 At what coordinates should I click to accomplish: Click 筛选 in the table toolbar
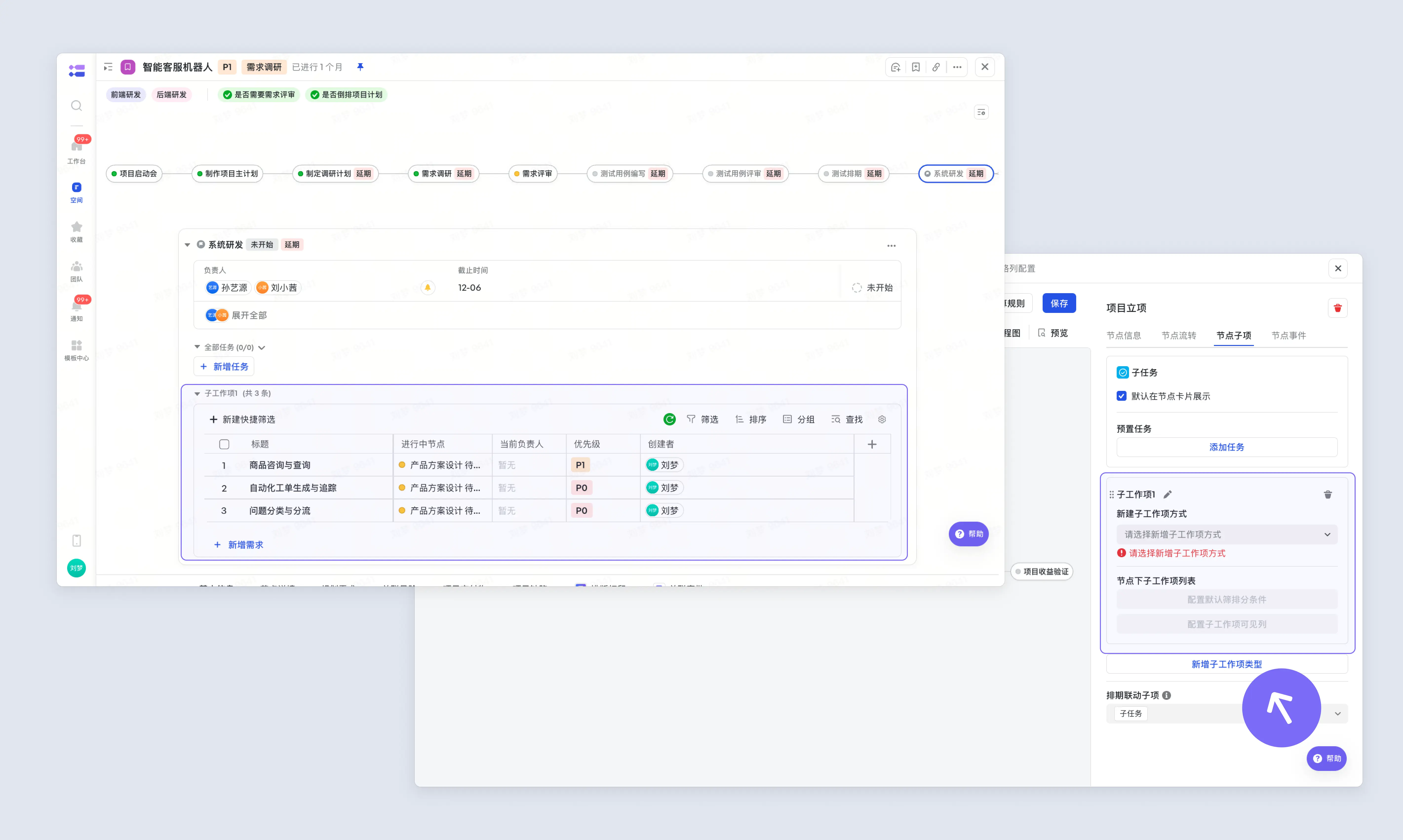point(703,420)
